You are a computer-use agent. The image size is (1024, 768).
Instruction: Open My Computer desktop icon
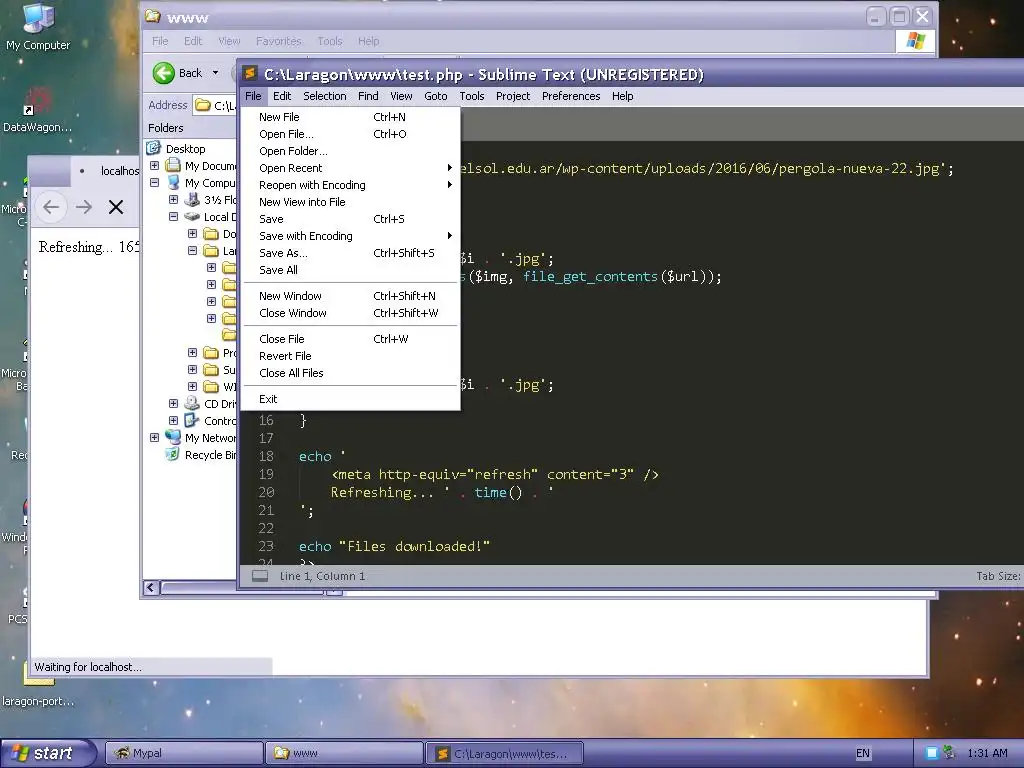38,26
